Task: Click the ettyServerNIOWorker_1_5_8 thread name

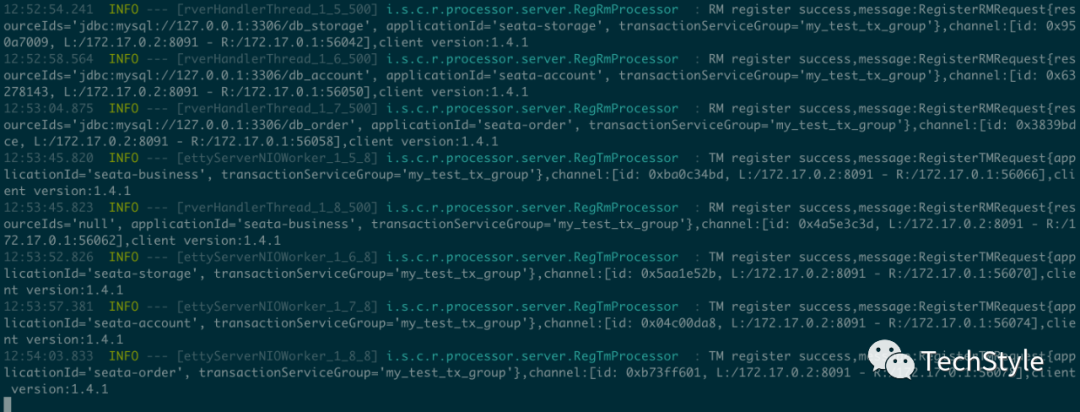Action: [x=278, y=158]
